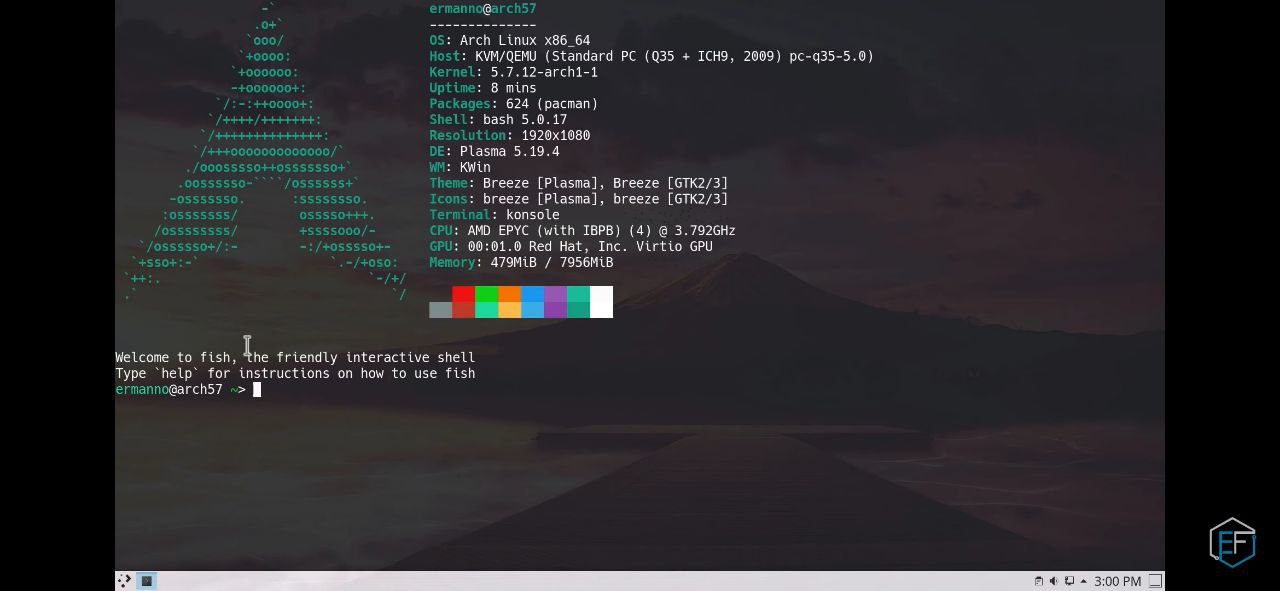Click the 'Uptime: 8 mins' line
The image size is (1280, 591).
pyautogui.click(x=483, y=88)
